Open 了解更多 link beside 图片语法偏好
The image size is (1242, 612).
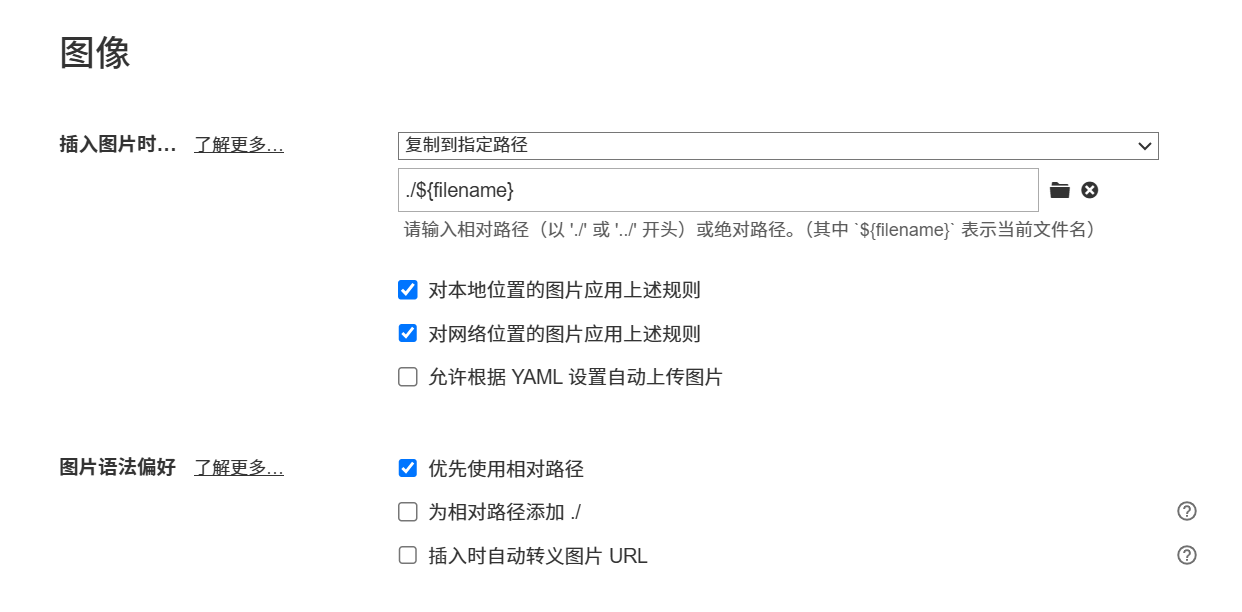pyautogui.click(x=239, y=468)
